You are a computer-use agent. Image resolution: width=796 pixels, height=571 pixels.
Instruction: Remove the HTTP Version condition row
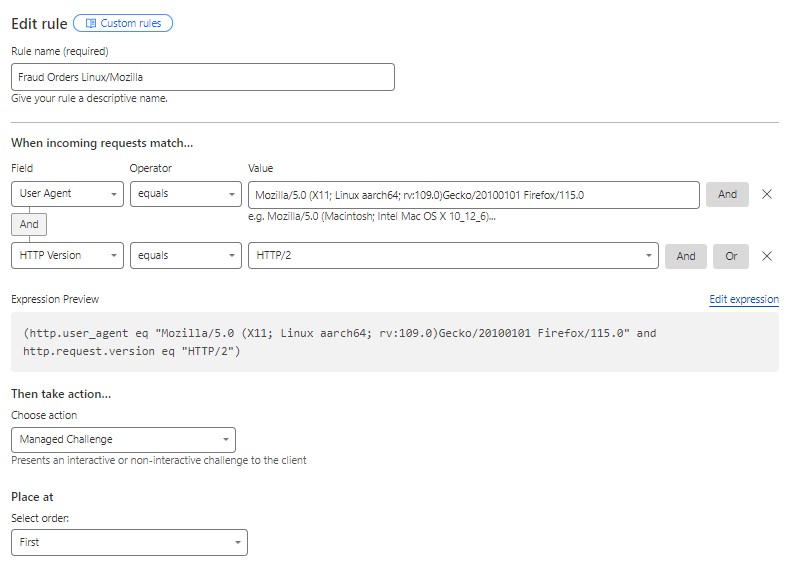(767, 256)
